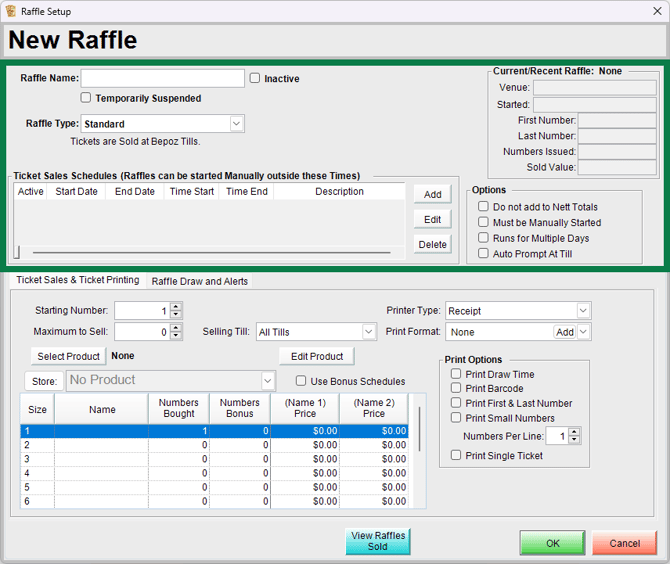Toggle Print Barcode option

point(456,389)
